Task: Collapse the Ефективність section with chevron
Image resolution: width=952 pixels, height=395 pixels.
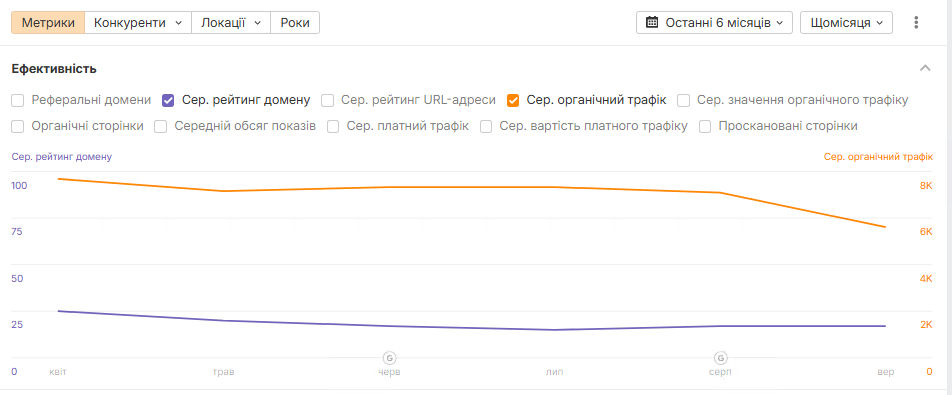Action: pyautogui.click(x=925, y=68)
